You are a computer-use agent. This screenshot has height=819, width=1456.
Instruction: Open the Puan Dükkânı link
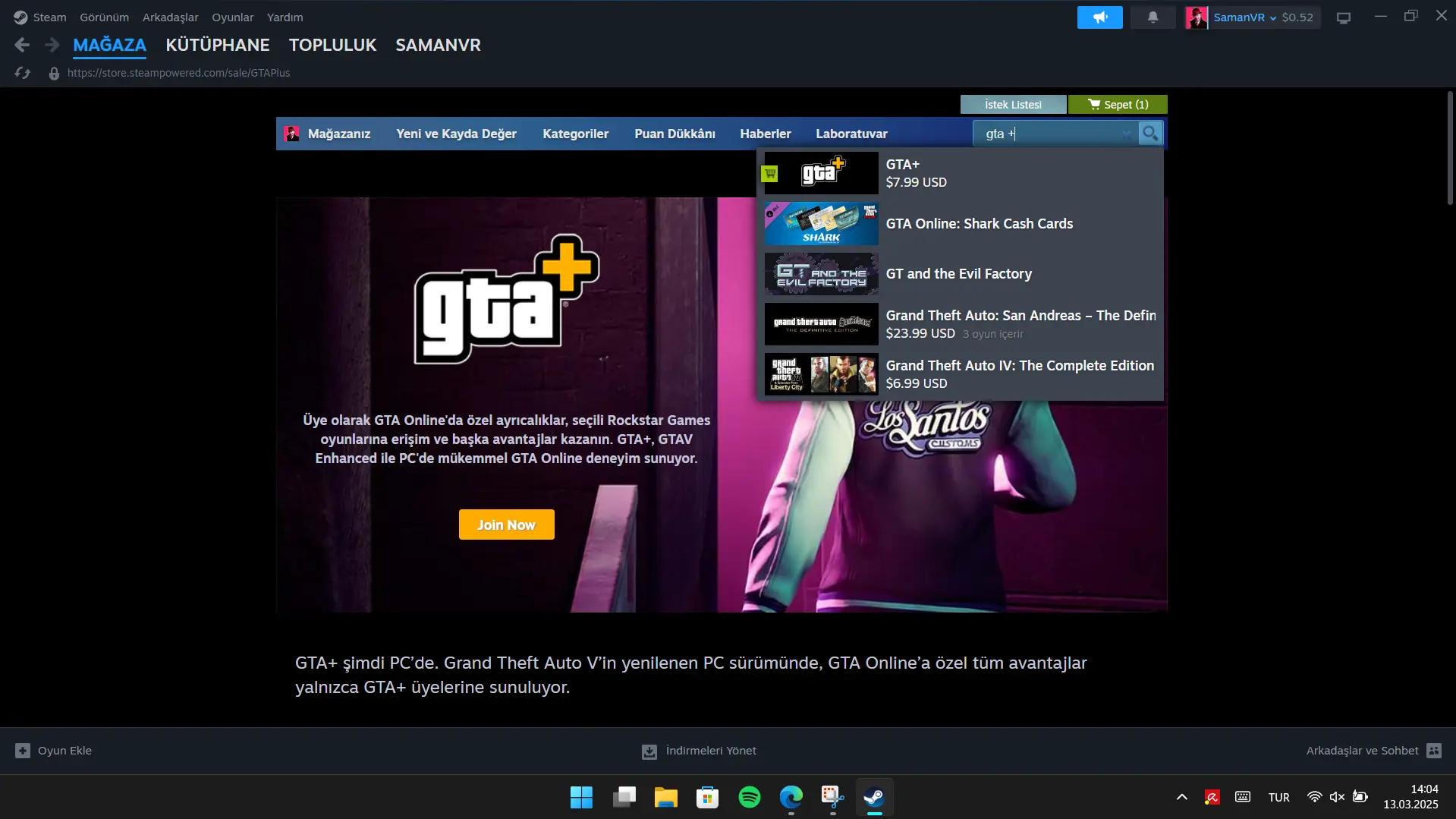[x=675, y=134]
